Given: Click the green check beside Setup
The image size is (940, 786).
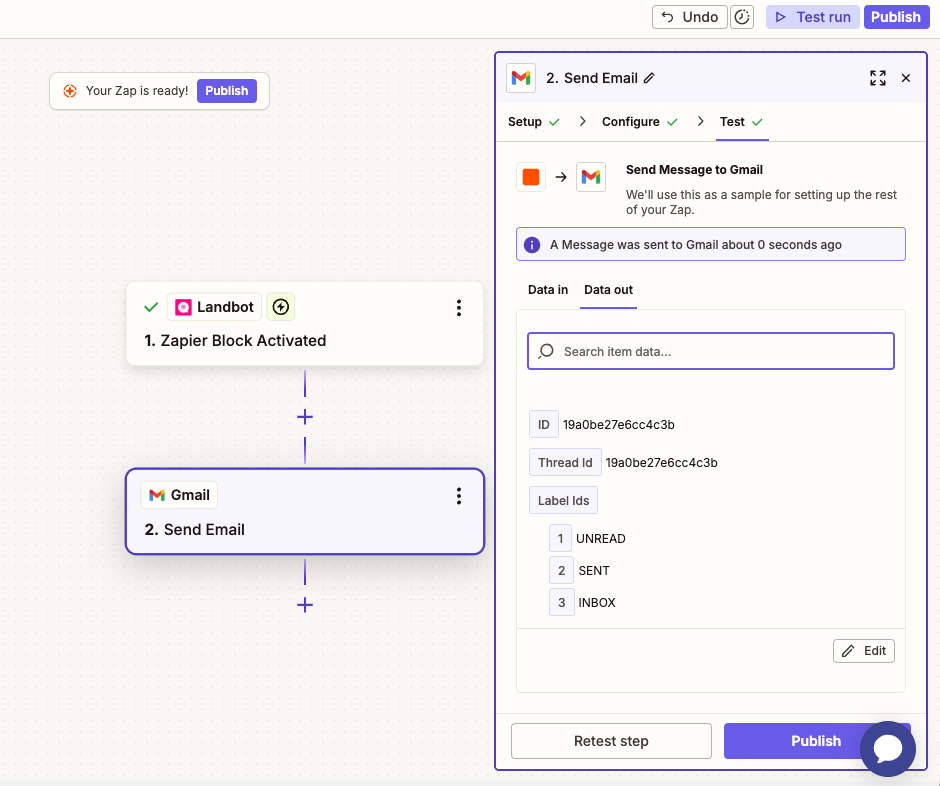Looking at the screenshot, I should [555, 122].
